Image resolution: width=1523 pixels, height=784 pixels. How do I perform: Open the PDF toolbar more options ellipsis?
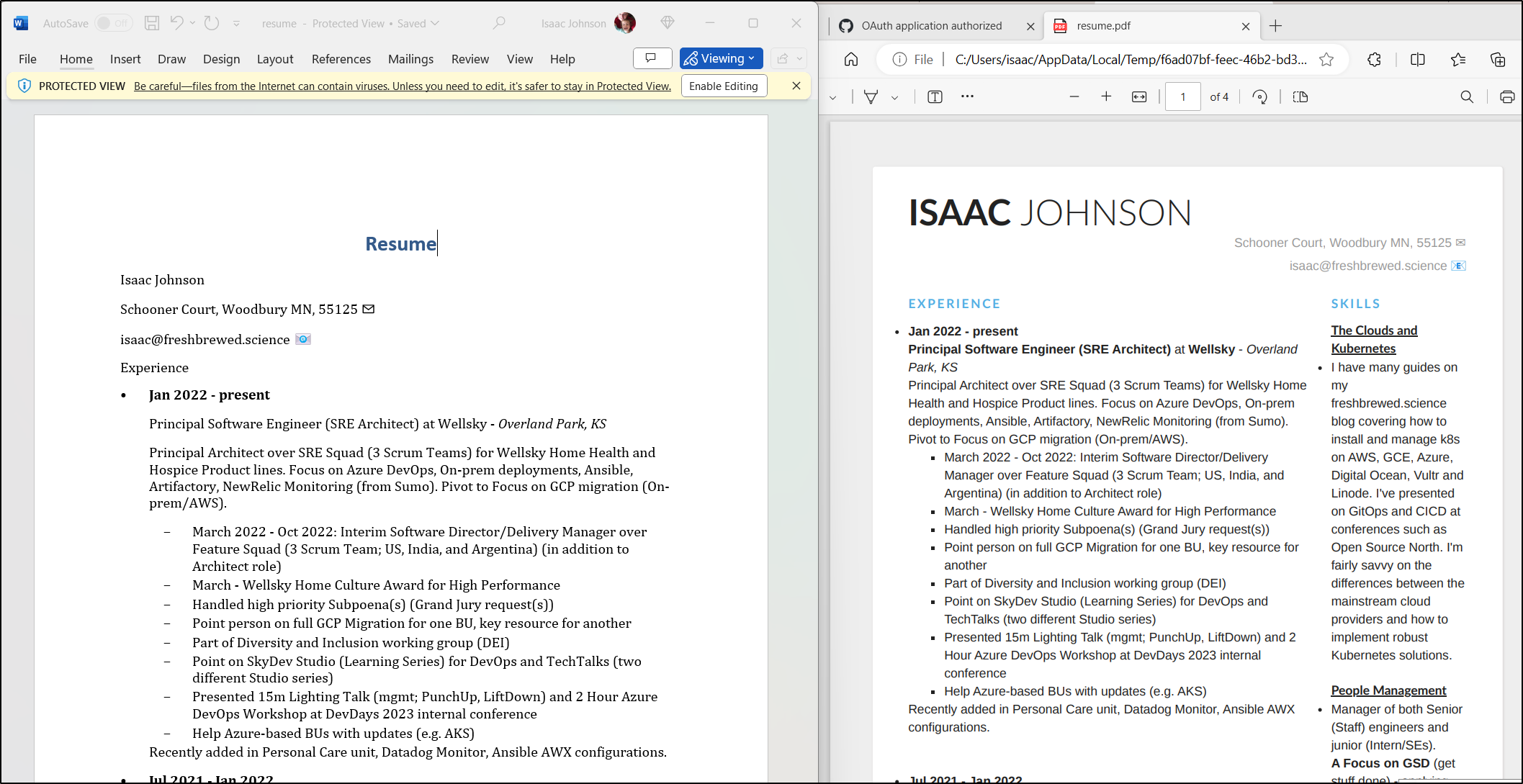[x=967, y=96]
